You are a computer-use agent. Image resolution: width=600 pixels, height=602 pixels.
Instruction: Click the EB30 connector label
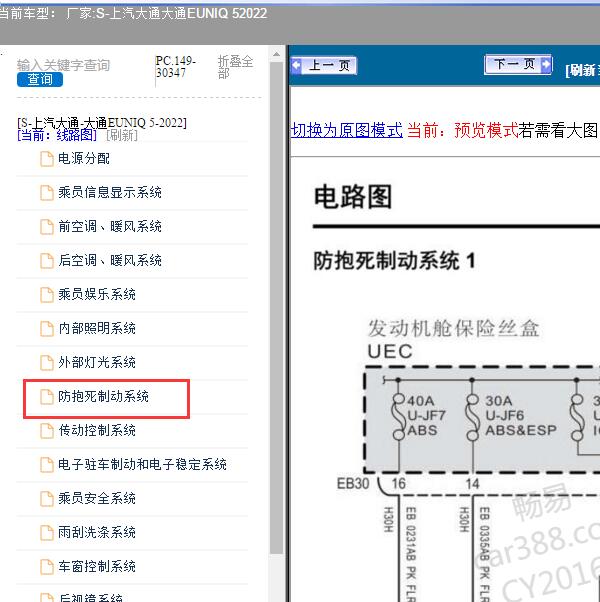[x=353, y=484]
